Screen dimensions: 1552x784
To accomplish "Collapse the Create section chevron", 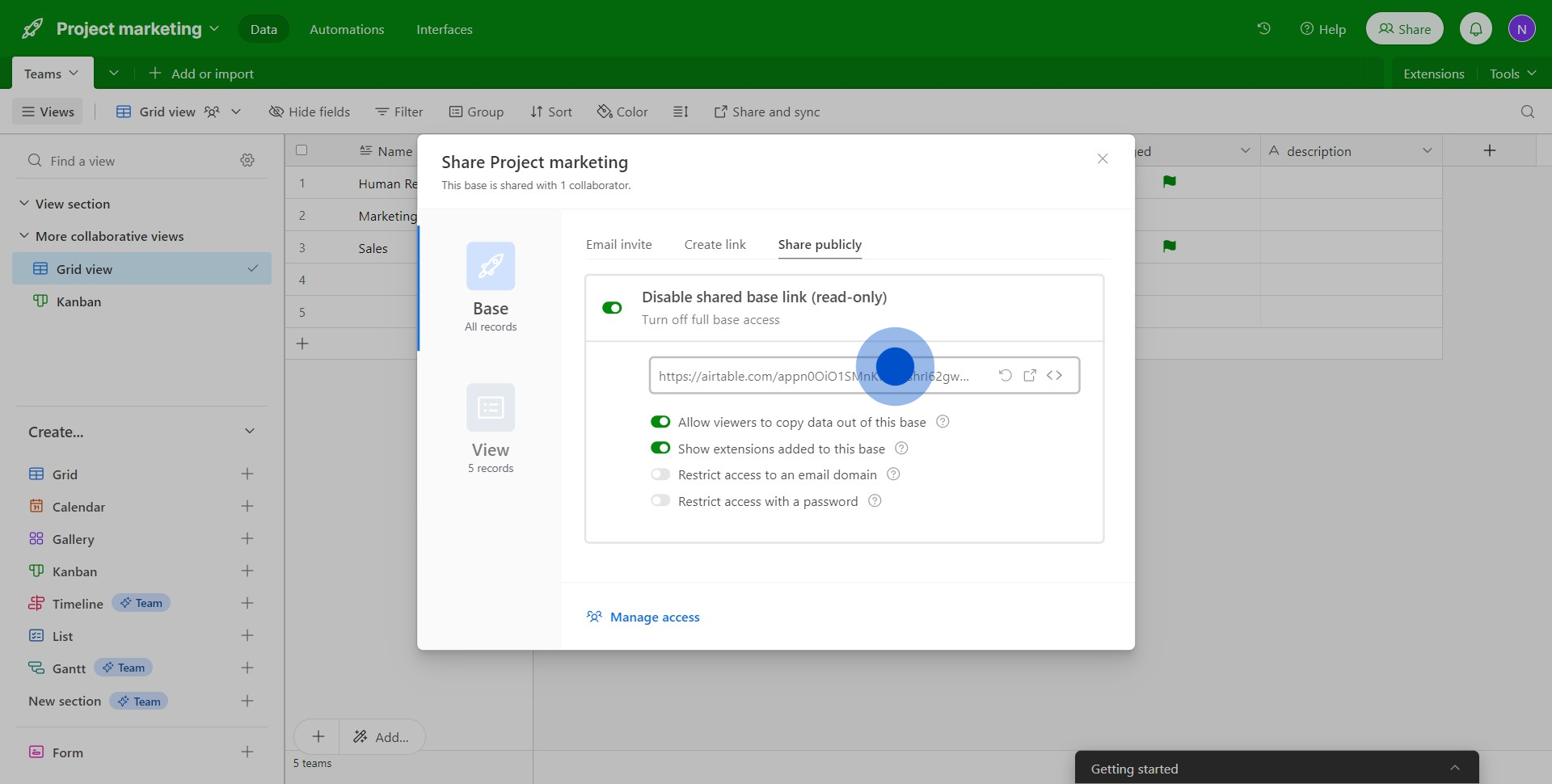I will 250,432.
